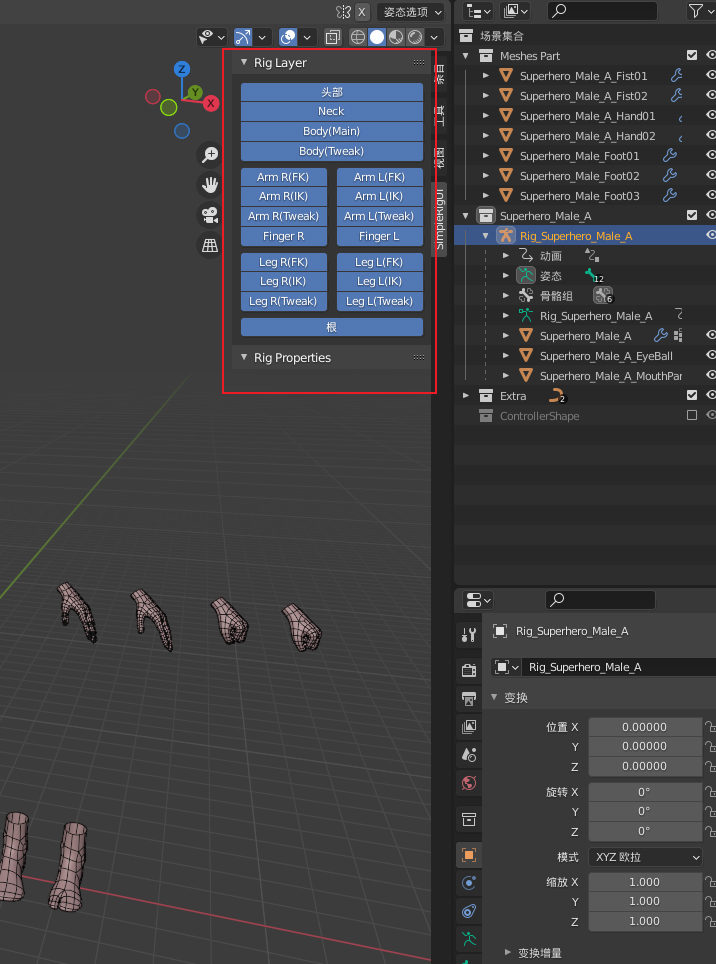716x964 pixels.
Task: Uncheck the Meshes Part collection checkbox
Action: (x=692, y=55)
